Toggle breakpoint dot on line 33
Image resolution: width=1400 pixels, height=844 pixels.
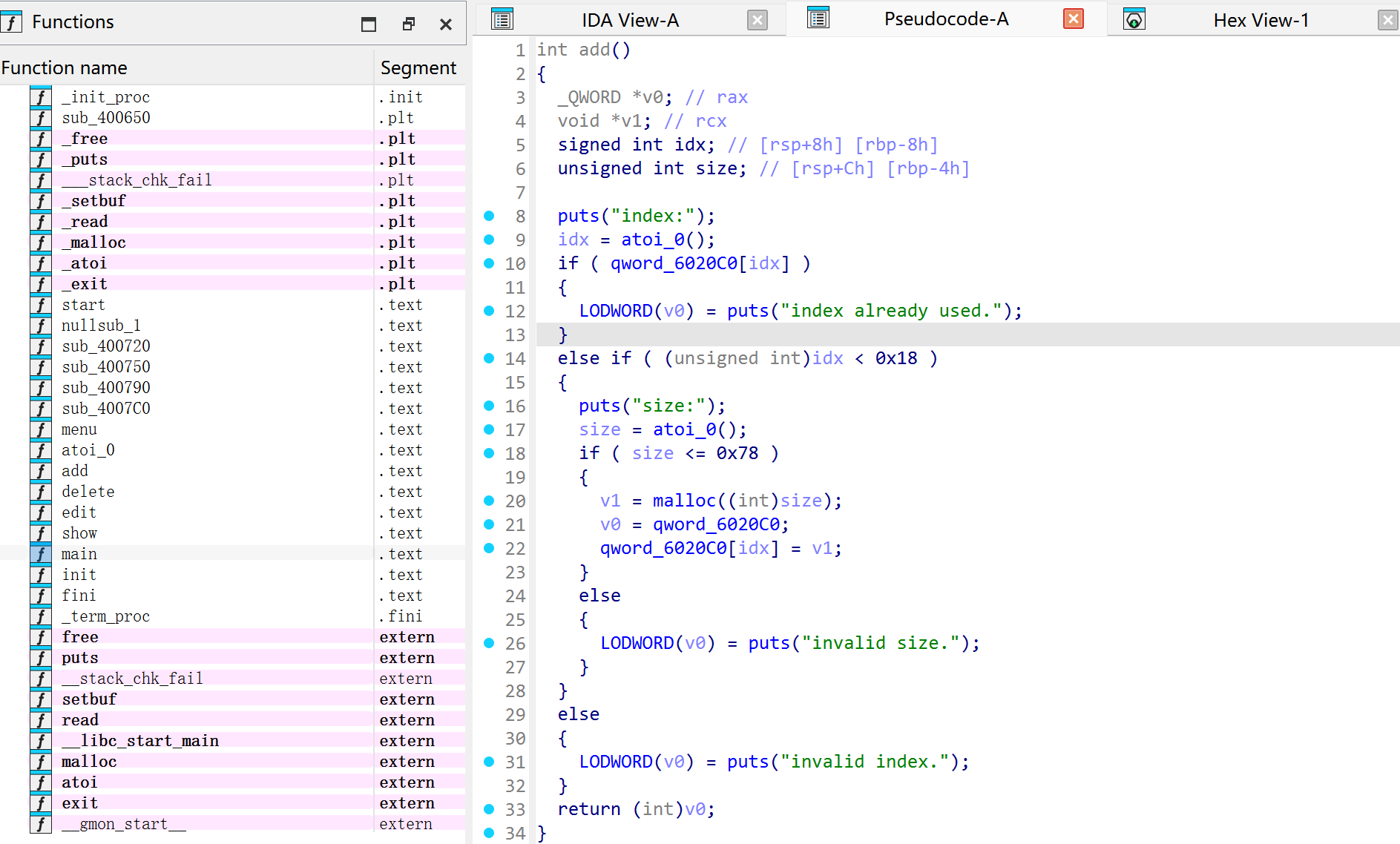coord(489,809)
